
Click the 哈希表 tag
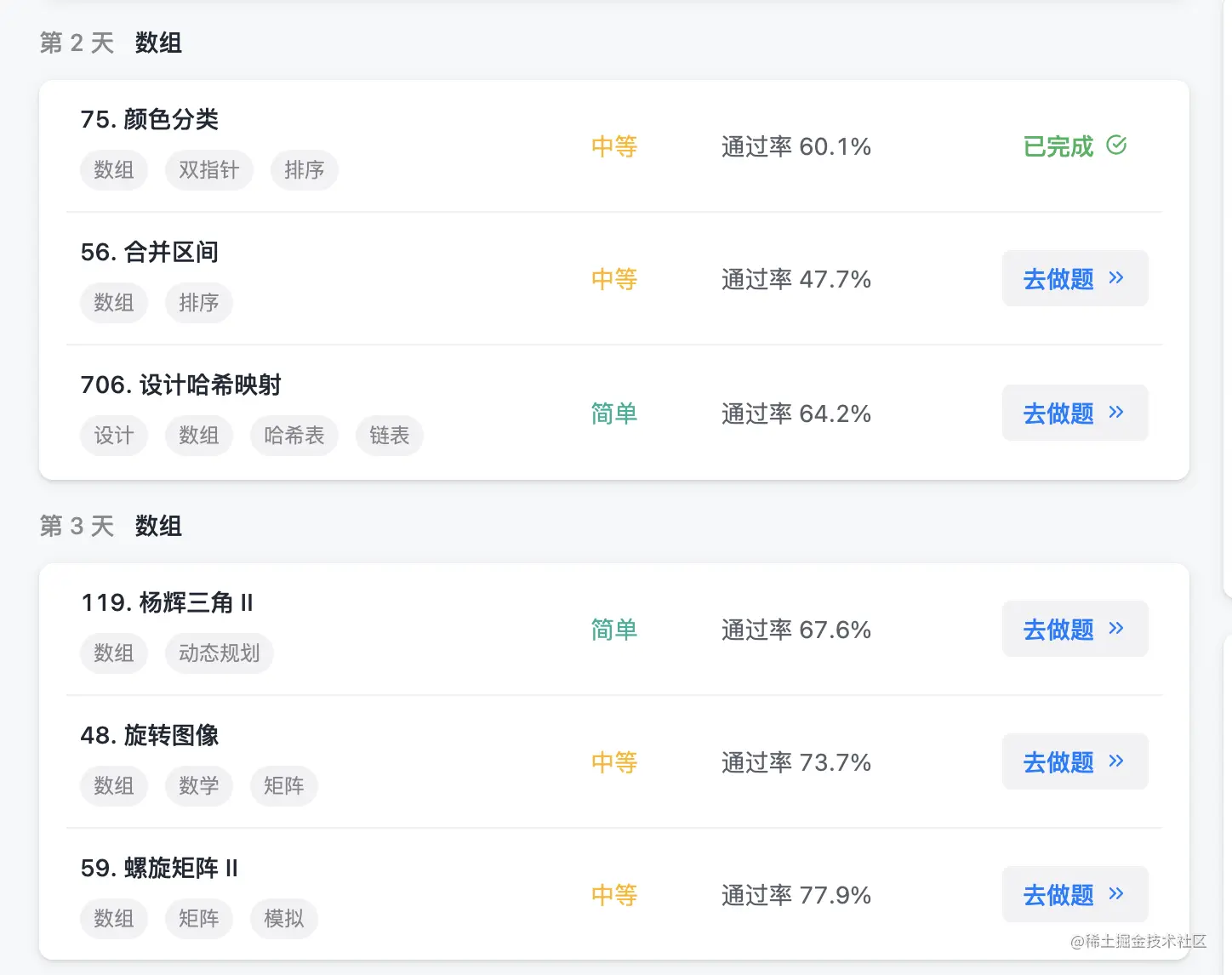pos(294,436)
